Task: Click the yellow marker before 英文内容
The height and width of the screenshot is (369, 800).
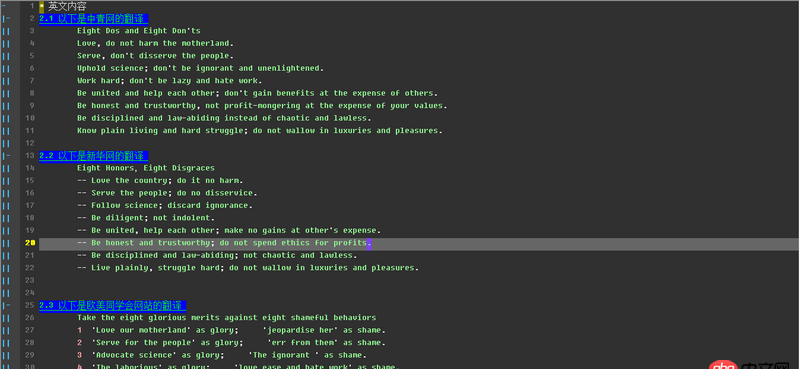Action: pyautogui.click(x=42, y=7)
